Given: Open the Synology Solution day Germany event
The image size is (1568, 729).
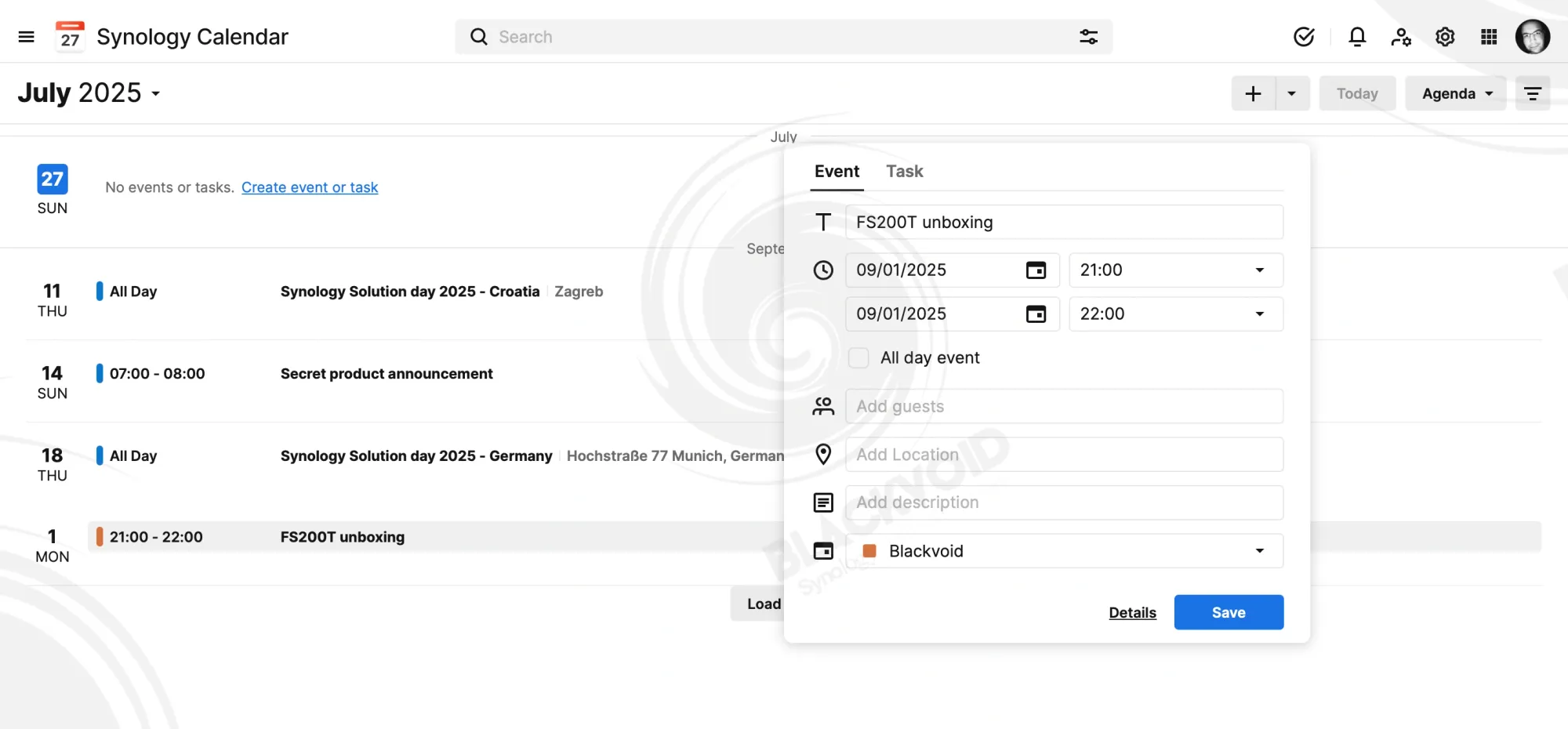Looking at the screenshot, I should 416,456.
